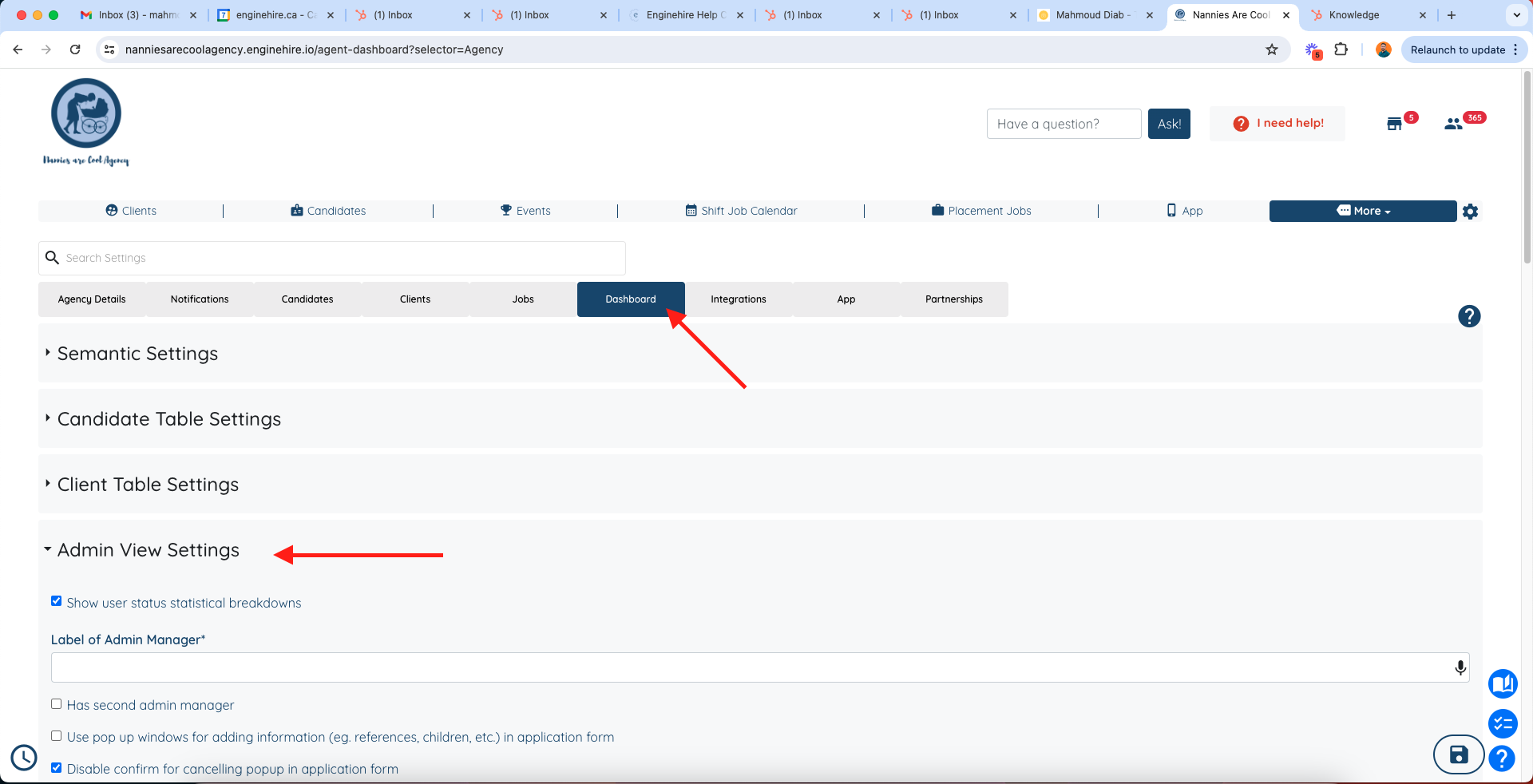
Task: Switch to Mahmoud Diab browser tab
Action: tap(1095, 15)
